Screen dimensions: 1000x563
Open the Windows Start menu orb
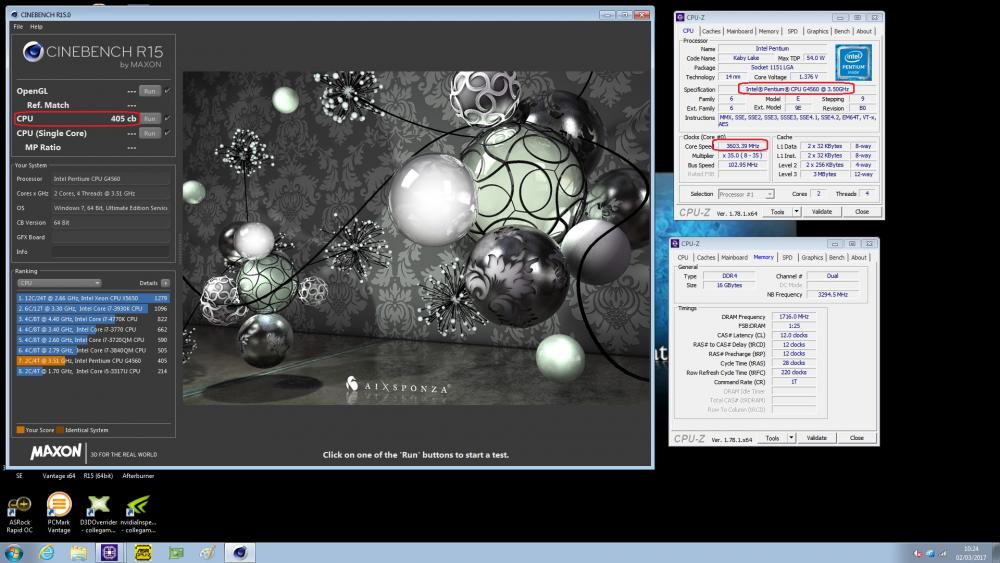click(x=14, y=553)
